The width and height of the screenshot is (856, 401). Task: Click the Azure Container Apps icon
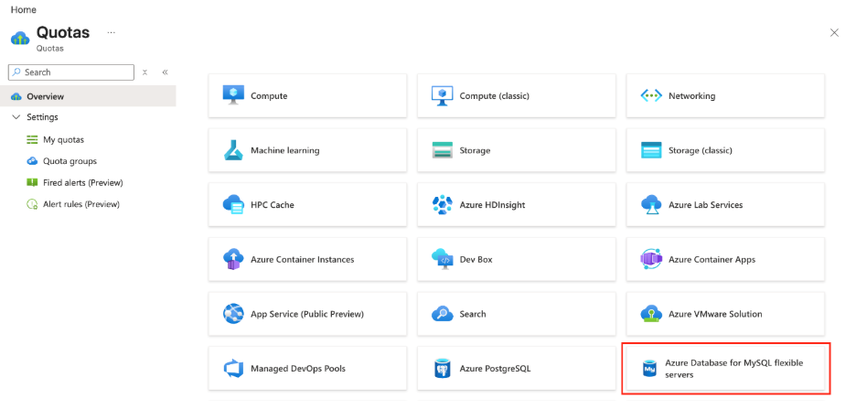pyautogui.click(x=651, y=259)
